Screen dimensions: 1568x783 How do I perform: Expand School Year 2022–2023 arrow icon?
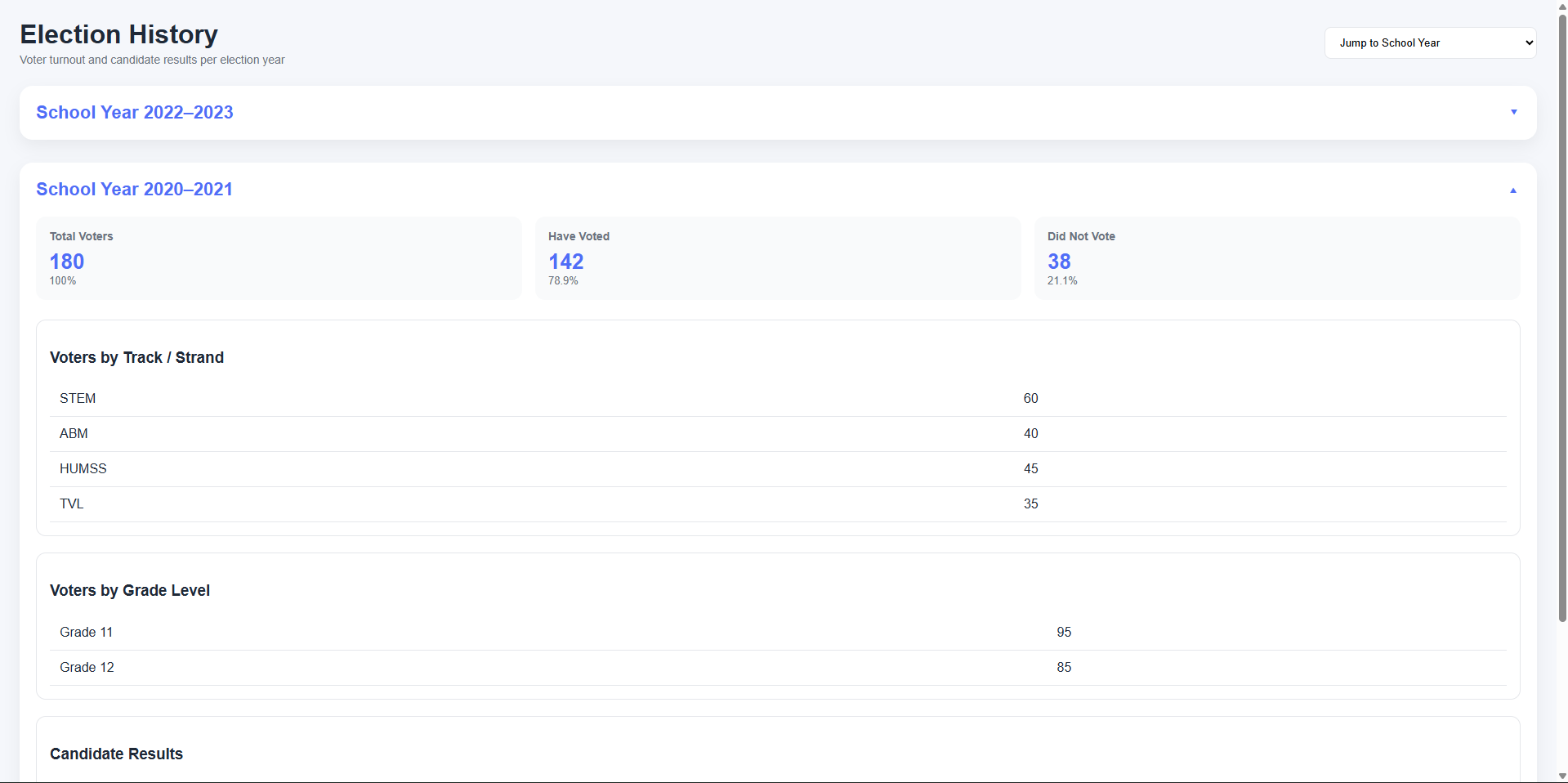click(1513, 112)
